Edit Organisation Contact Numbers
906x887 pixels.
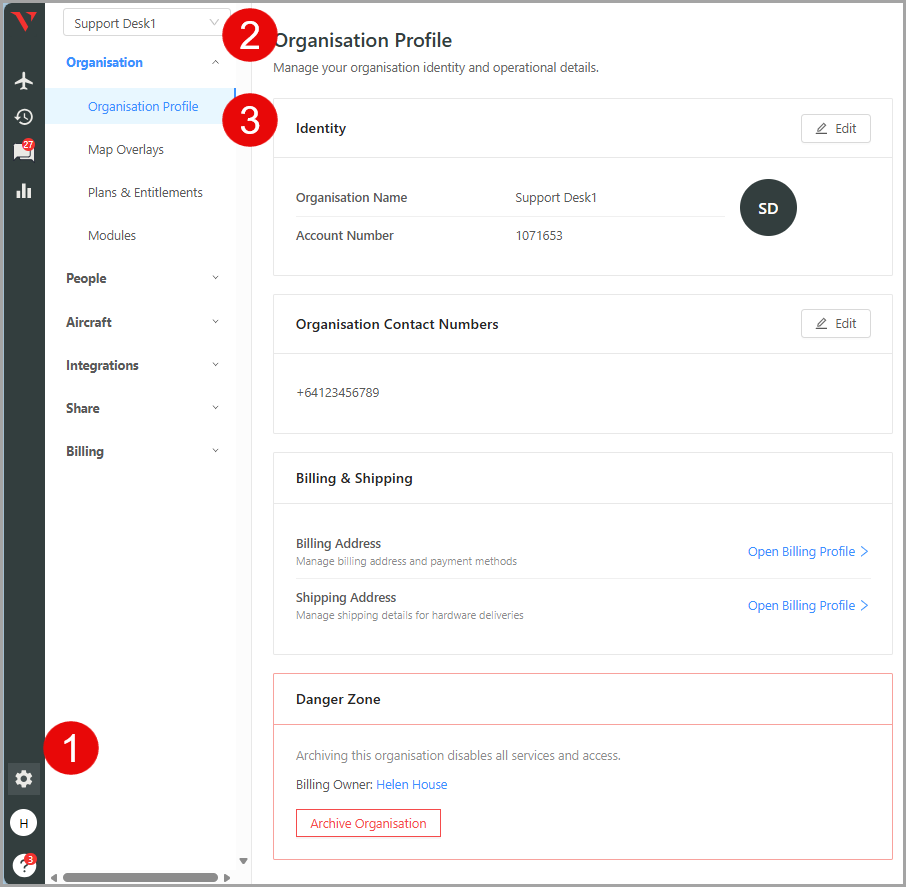coord(836,324)
